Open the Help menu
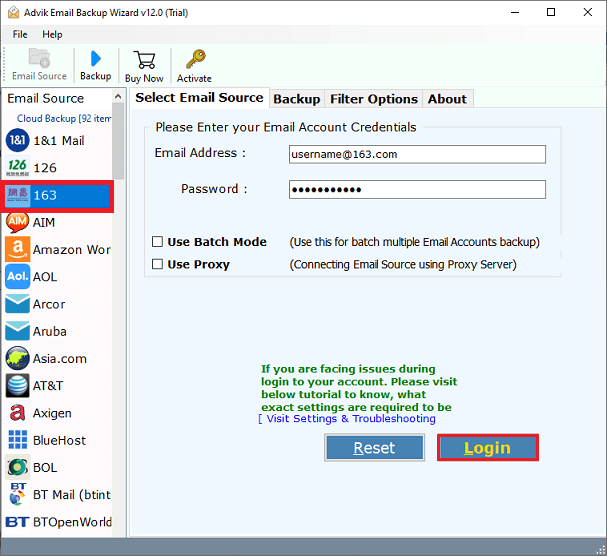Image resolution: width=607 pixels, height=556 pixels. [52, 34]
